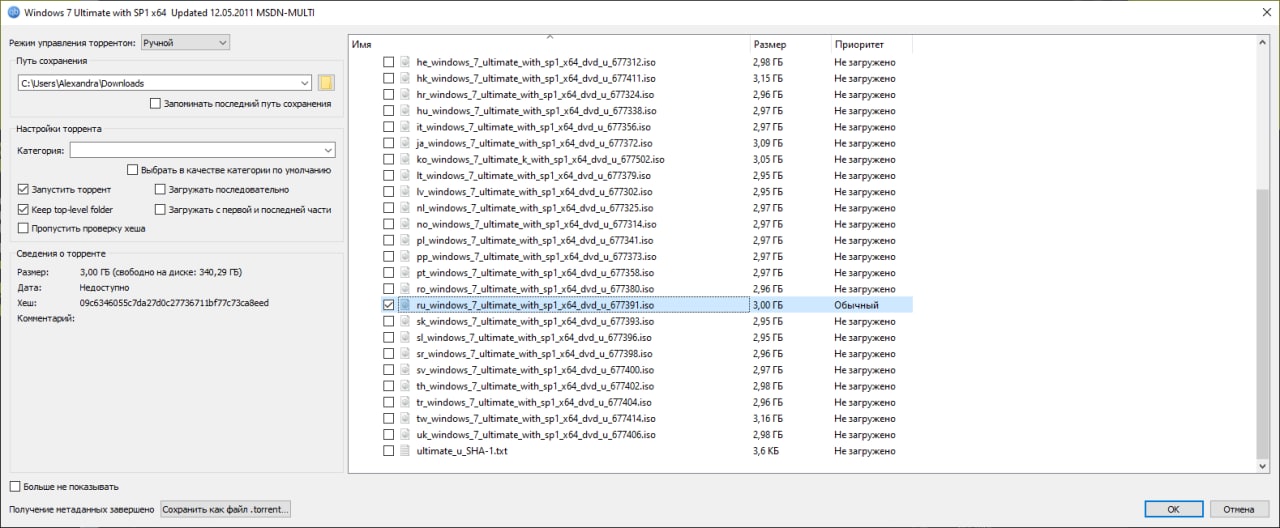Screen dimensions: 1280x528
Task: Check the sv_windows_7_ultimate iso checkbox
Action: tap(389, 370)
